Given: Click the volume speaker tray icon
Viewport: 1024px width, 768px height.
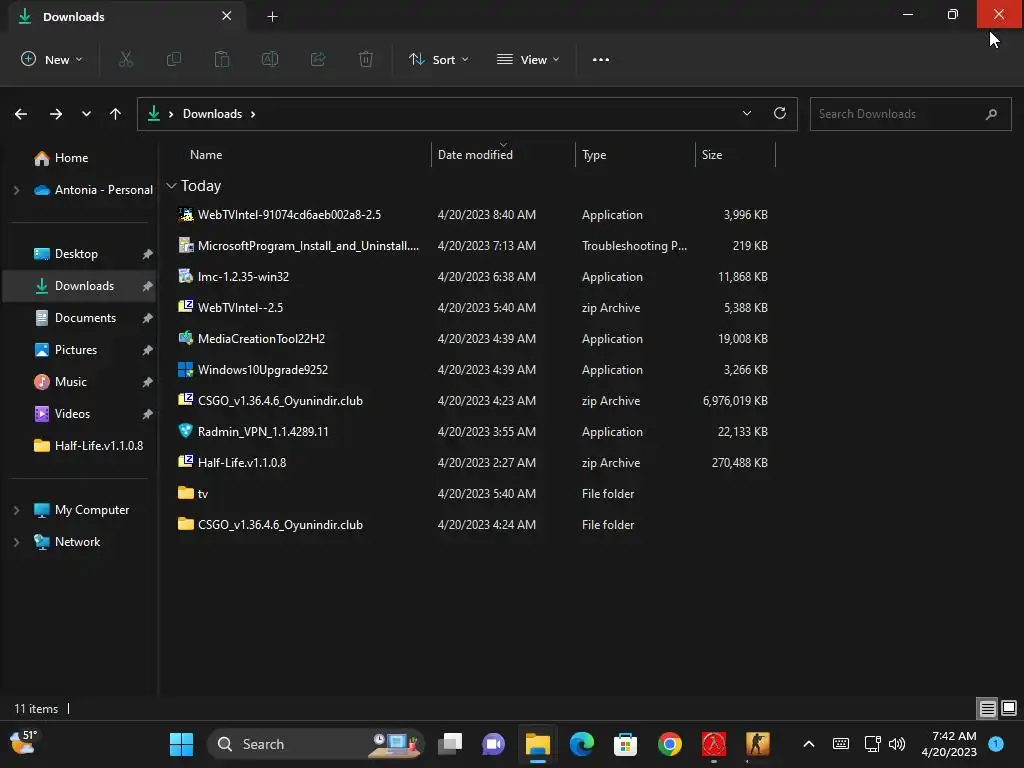Looking at the screenshot, I should (897, 744).
